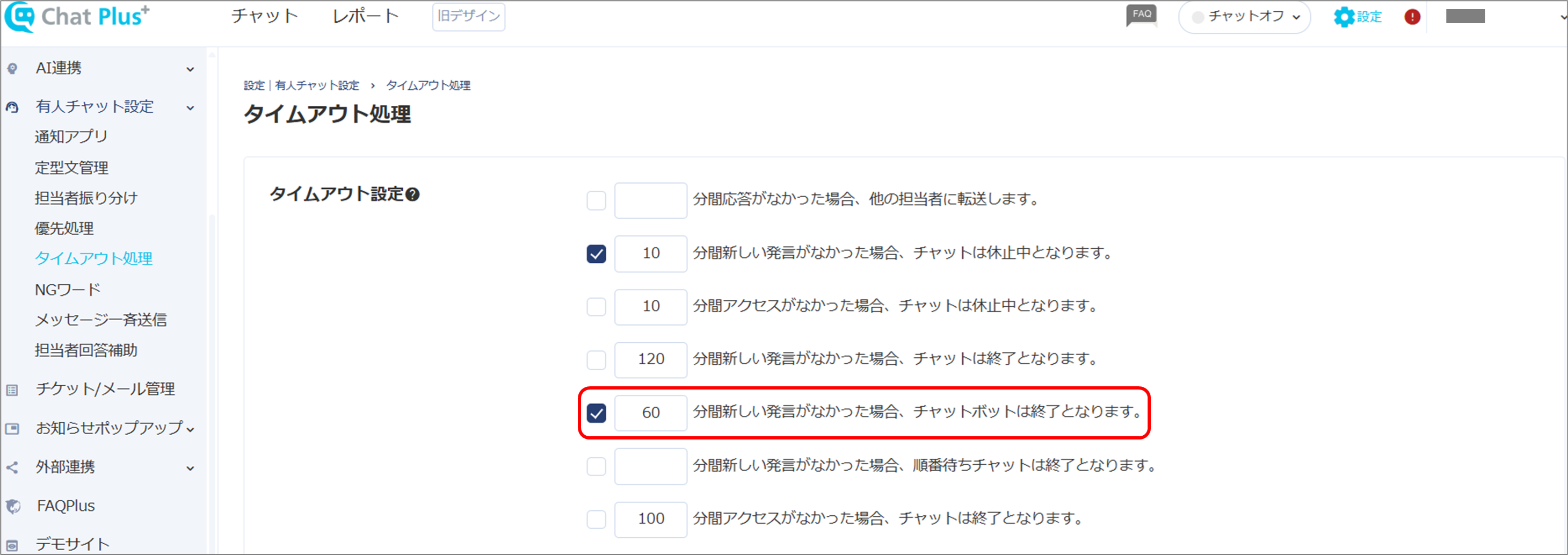Click the empty transfer minutes field
1568x555 pixels.
651,200
